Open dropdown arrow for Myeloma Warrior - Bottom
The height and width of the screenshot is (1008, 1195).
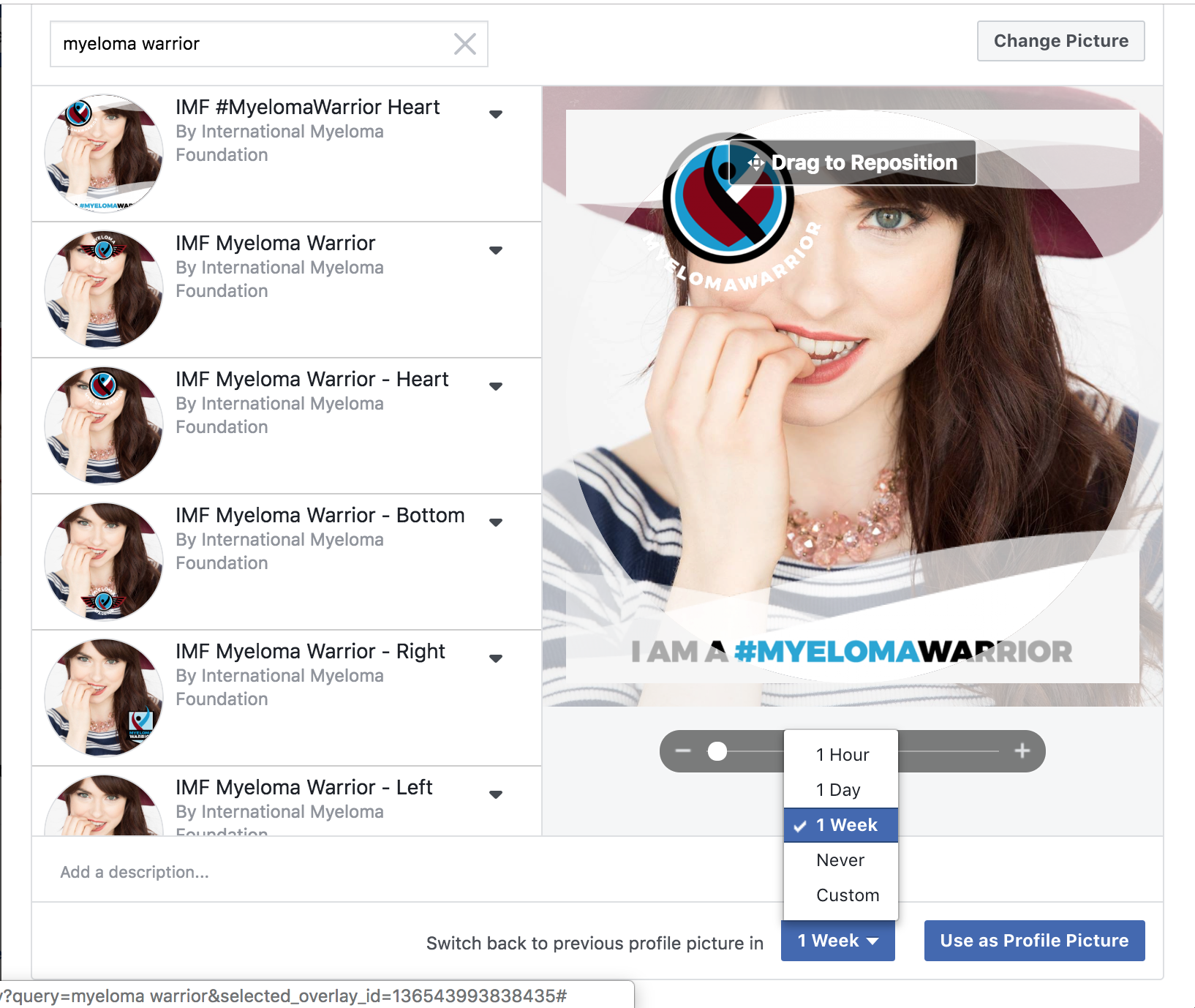tap(496, 522)
